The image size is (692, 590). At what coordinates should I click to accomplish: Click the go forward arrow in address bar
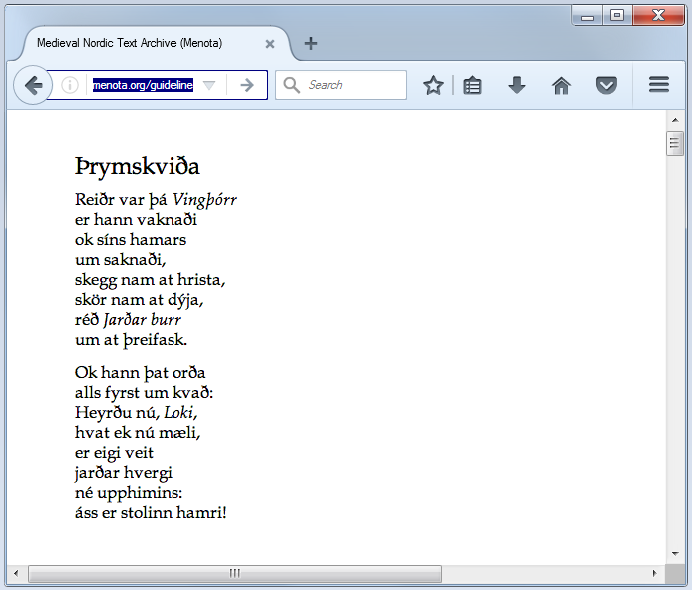247,86
